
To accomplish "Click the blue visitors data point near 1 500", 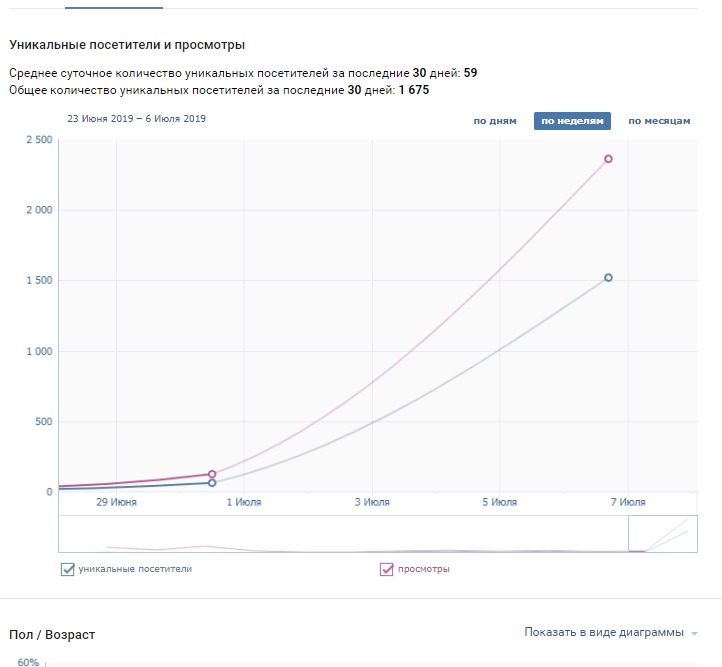I will pos(608,278).
